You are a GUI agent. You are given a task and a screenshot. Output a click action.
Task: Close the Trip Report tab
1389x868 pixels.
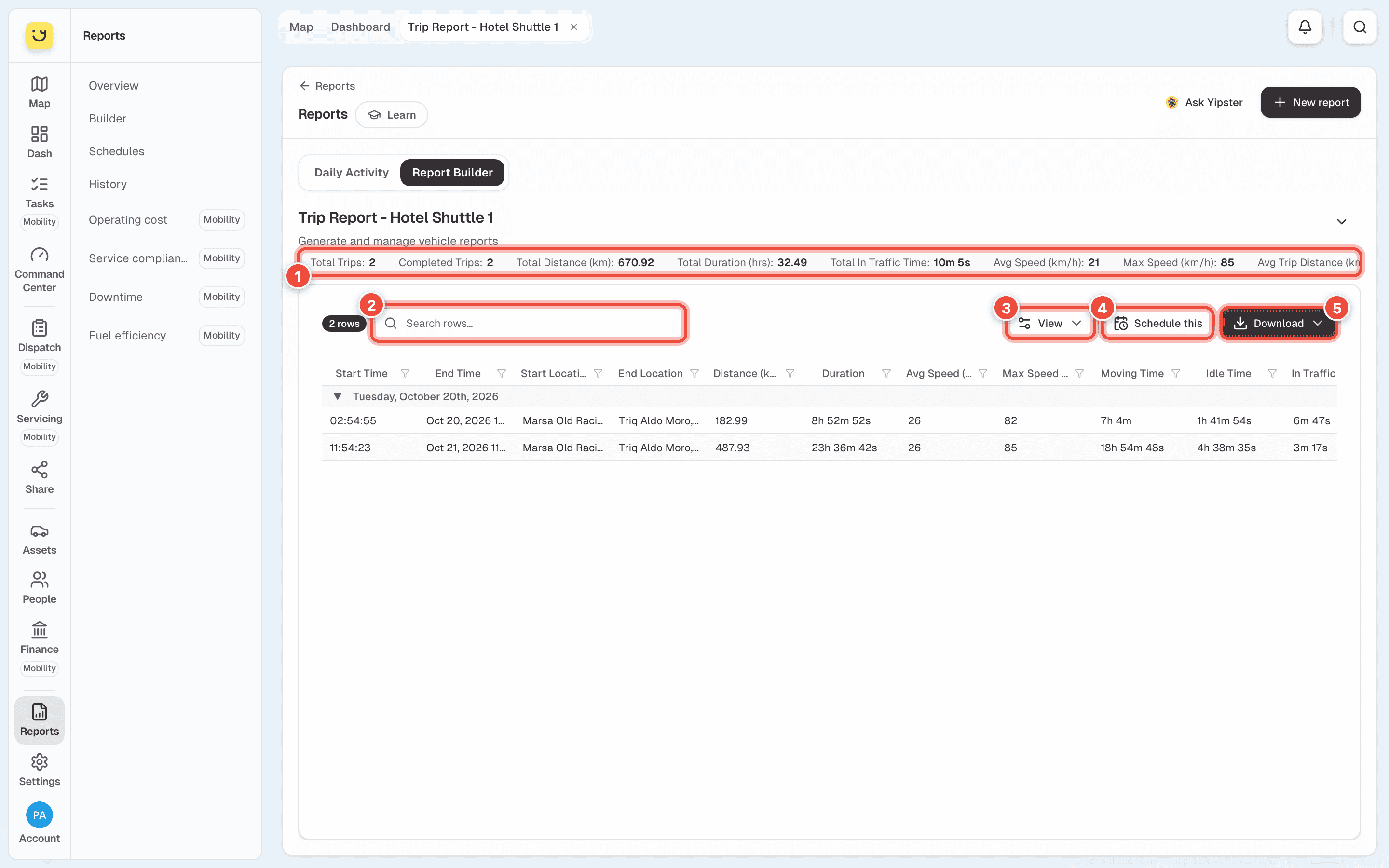574,27
